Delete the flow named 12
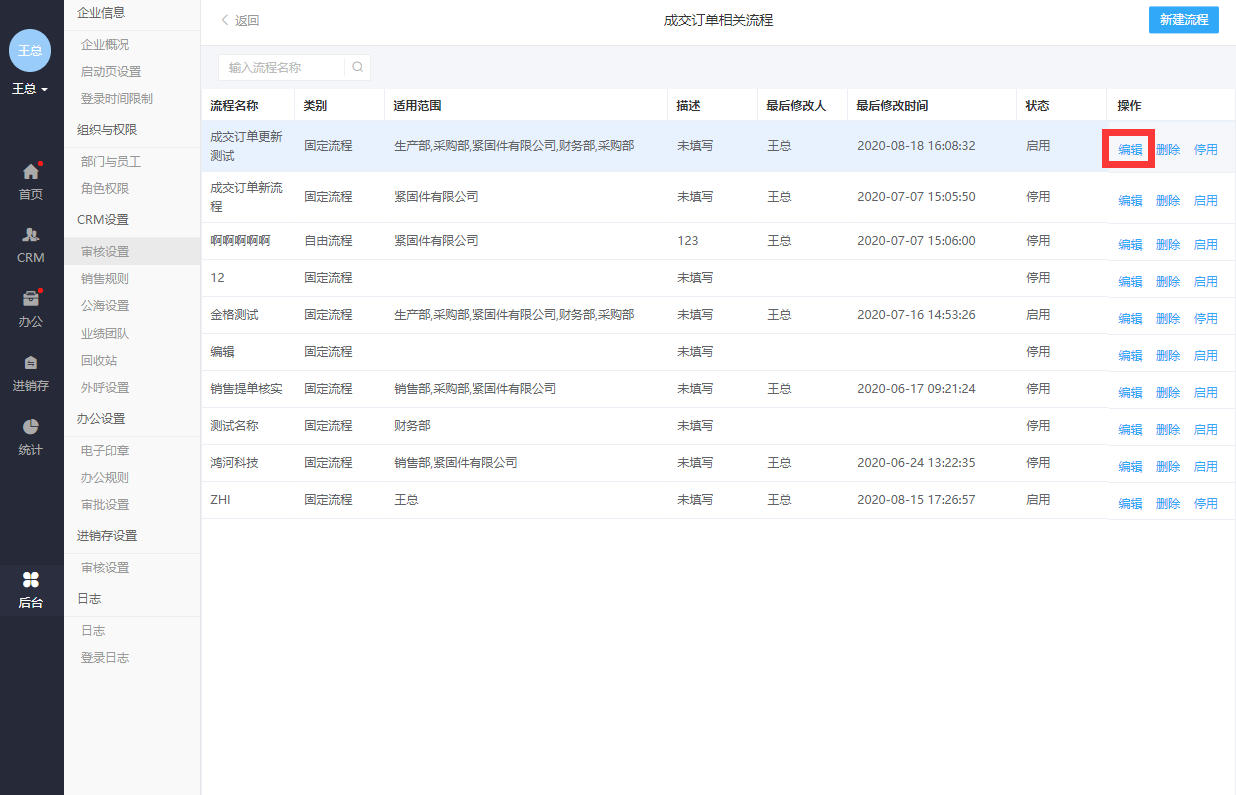1236x795 pixels. pyautogui.click(x=1168, y=282)
